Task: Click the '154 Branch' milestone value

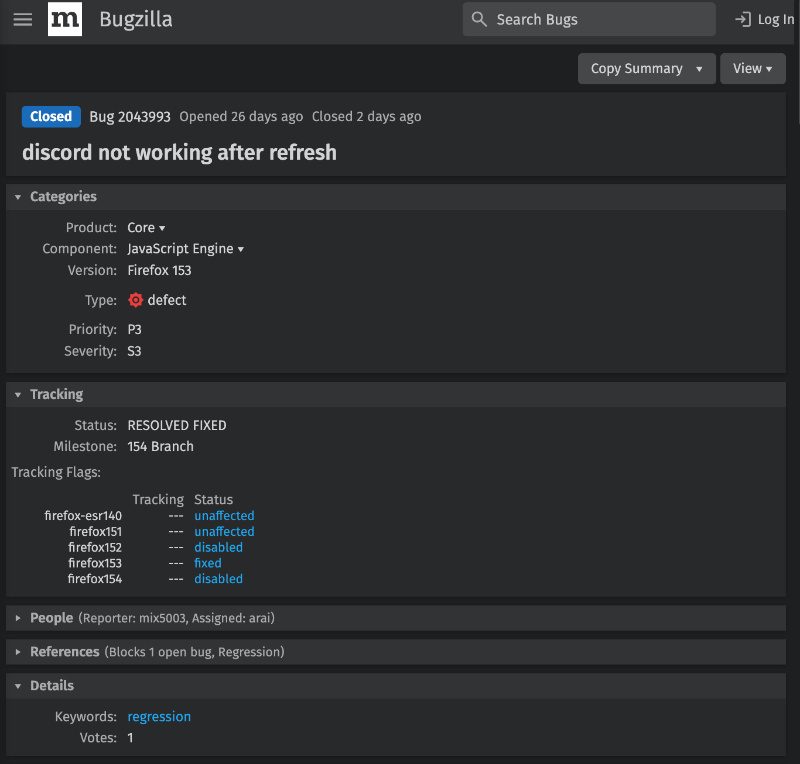Action: (160, 447)
